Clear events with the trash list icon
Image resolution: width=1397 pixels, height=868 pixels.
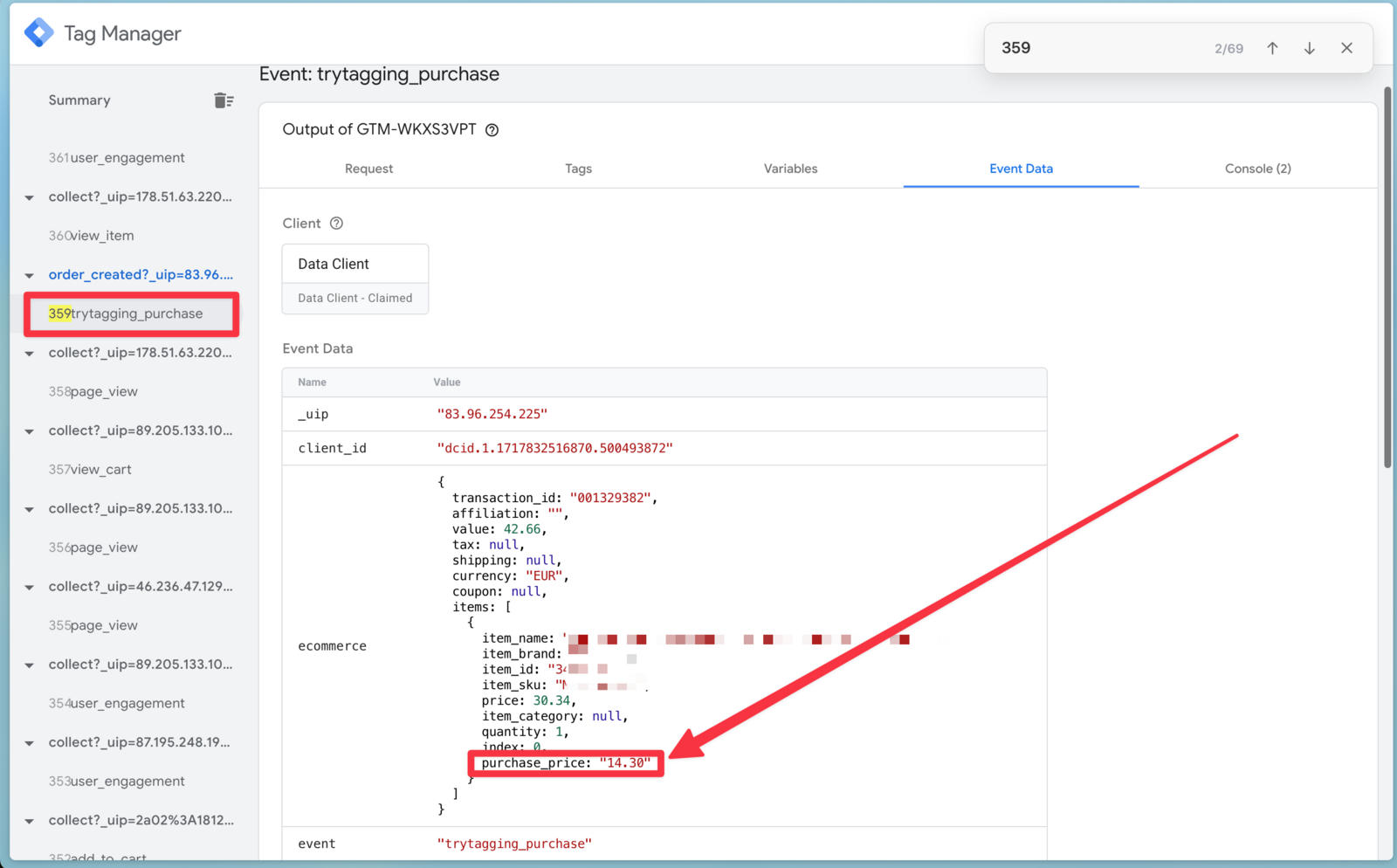(x=224, y=100)
